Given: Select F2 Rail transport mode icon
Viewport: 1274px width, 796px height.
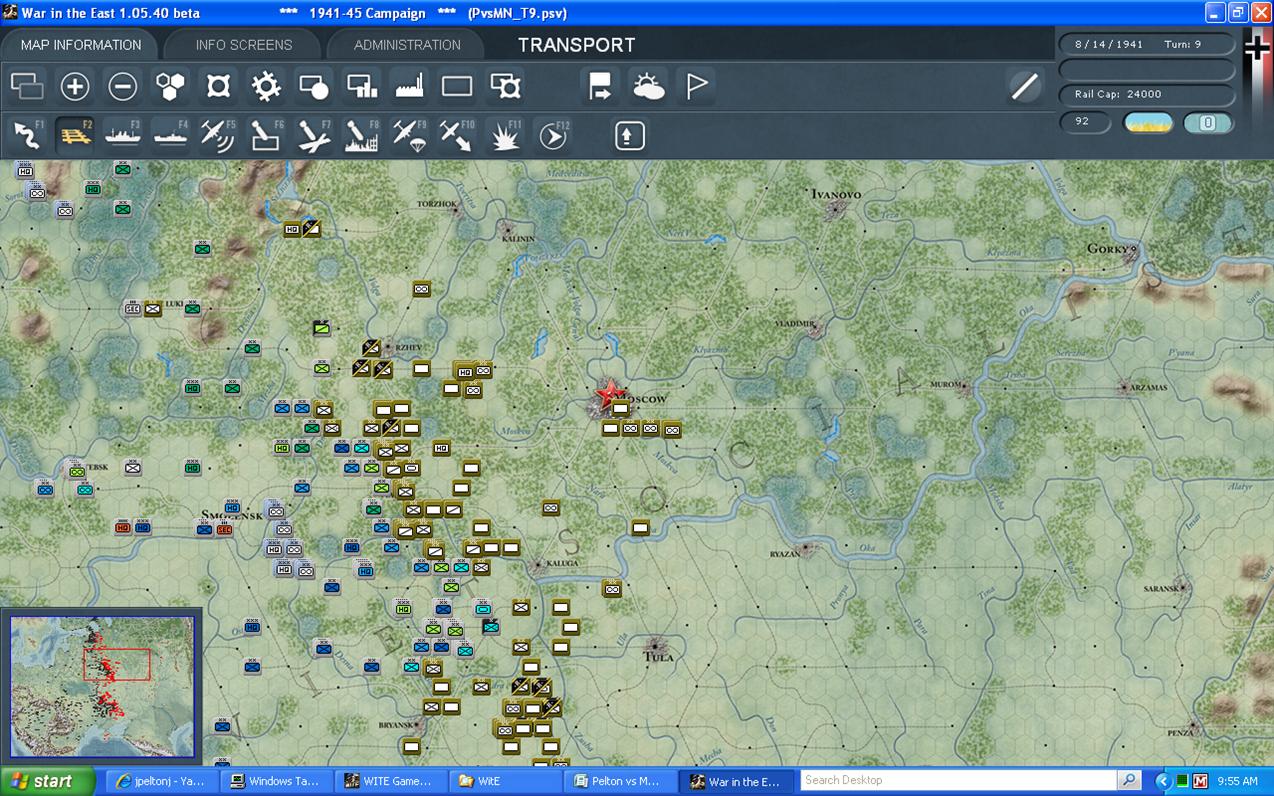Looking at the screenshot, I should pos(75,135).
